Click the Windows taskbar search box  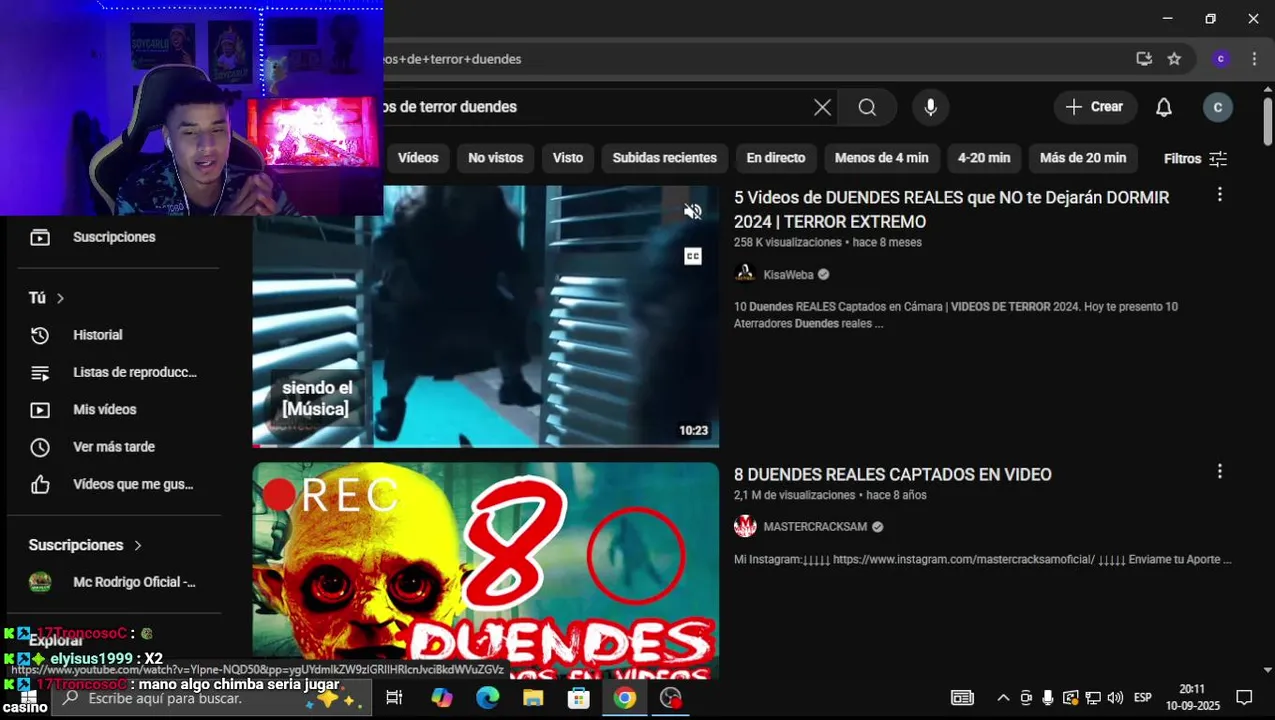click(212, 698)
